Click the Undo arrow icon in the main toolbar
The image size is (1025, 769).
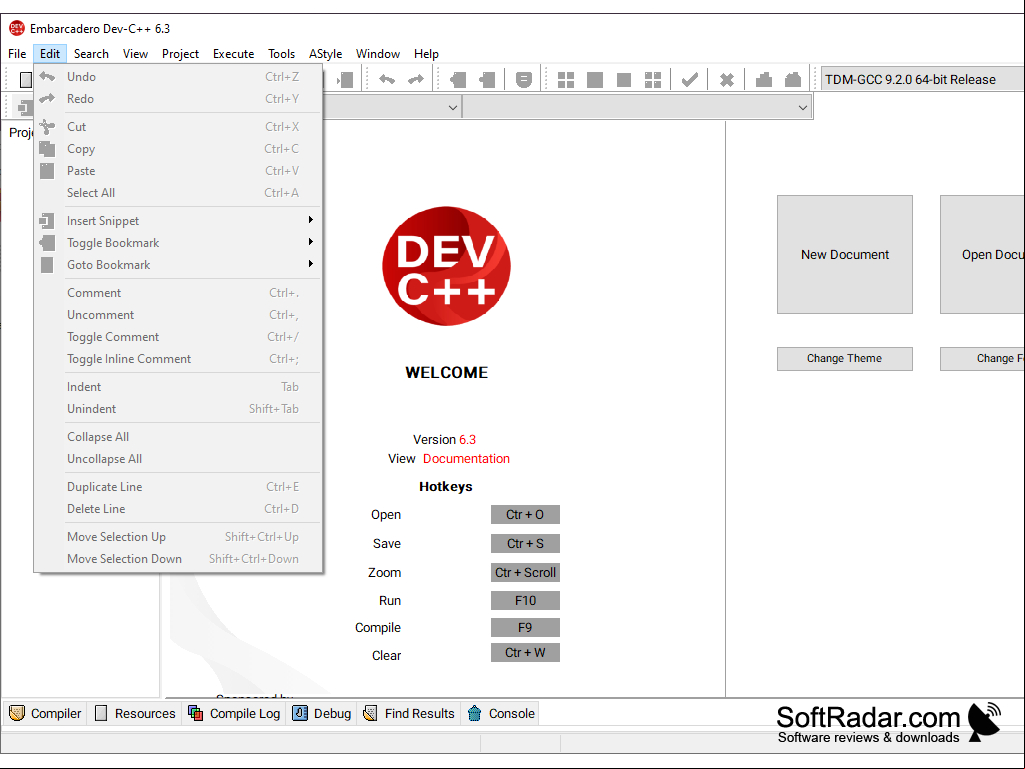tap(387, 80)
